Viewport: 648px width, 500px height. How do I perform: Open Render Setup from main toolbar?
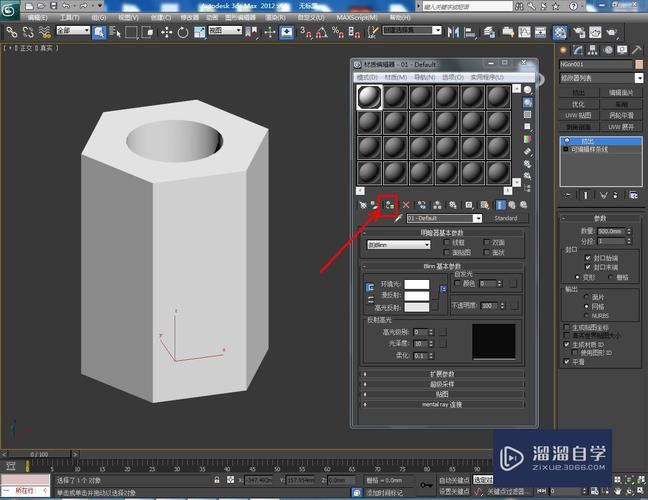pyautogui.click(x=579, y=32)
